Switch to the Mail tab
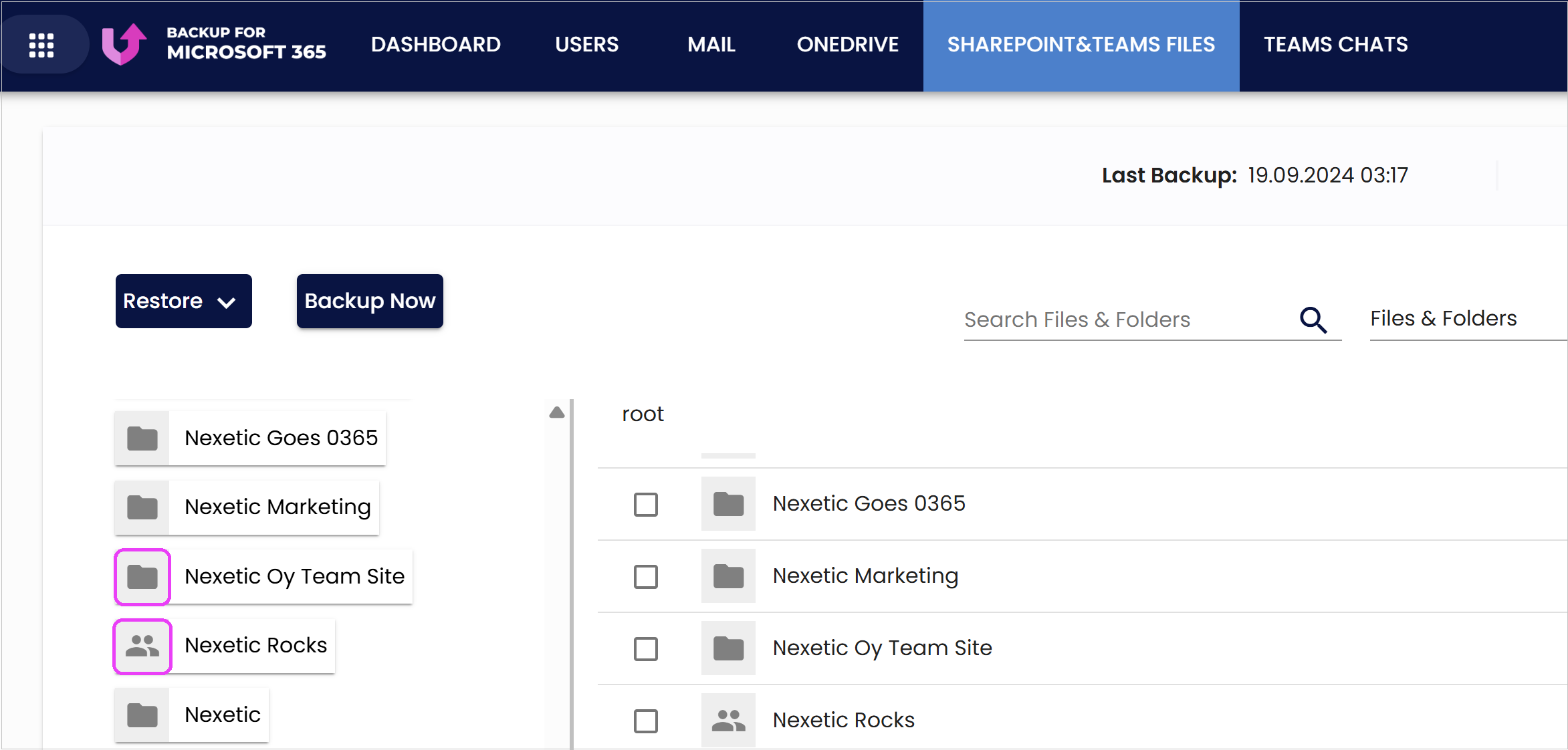 pos(711,44)
